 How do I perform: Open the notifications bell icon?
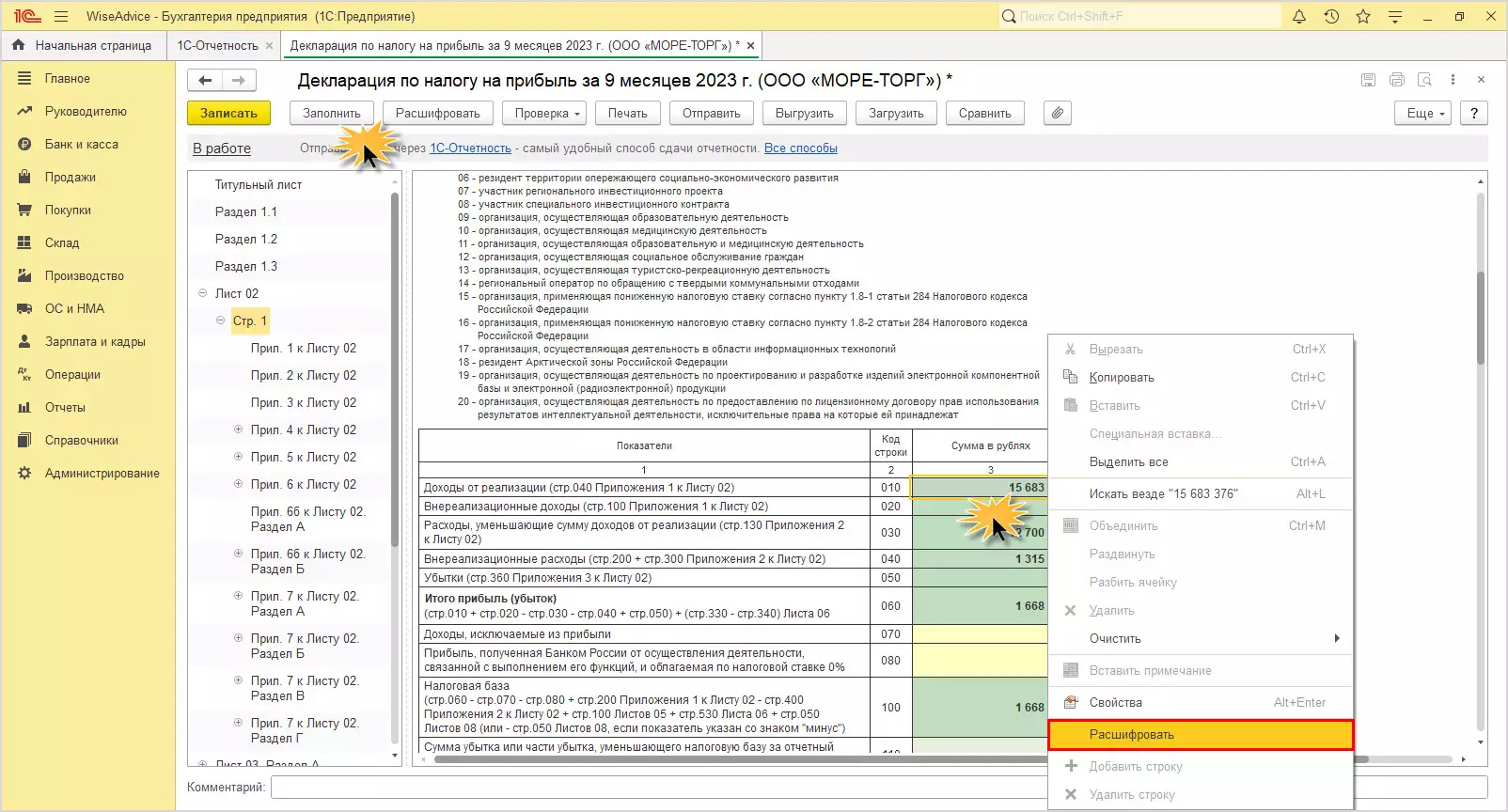pyautogui.click(x=1299, y=16)
